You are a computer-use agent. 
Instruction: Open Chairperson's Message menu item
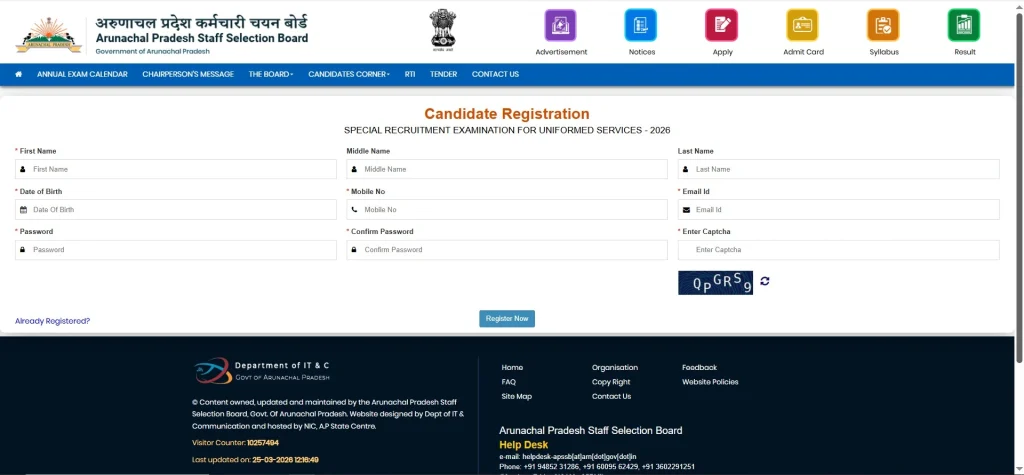tap(188, 74)
